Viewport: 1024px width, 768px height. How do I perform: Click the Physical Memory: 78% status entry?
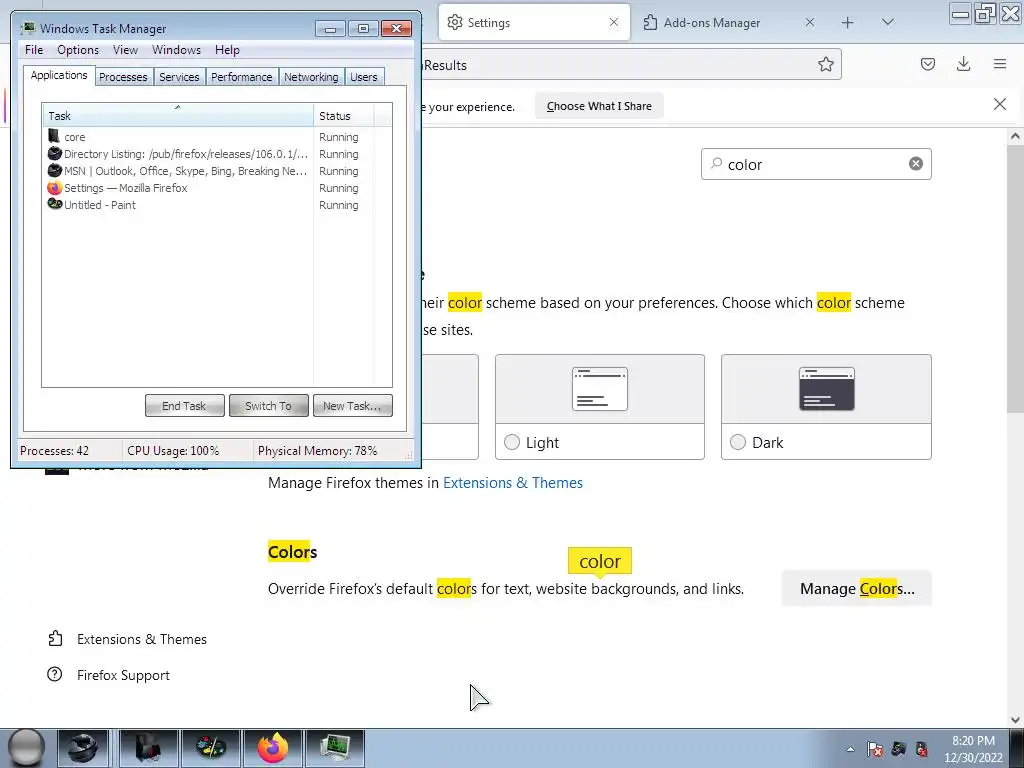pyautogui.click(x=317, y=451)
